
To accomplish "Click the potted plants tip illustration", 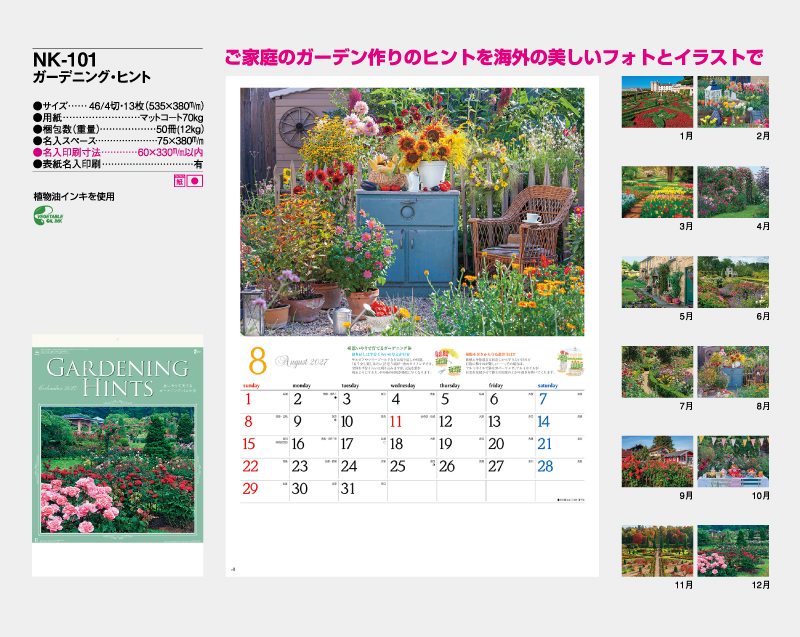I will pos(571,362).
